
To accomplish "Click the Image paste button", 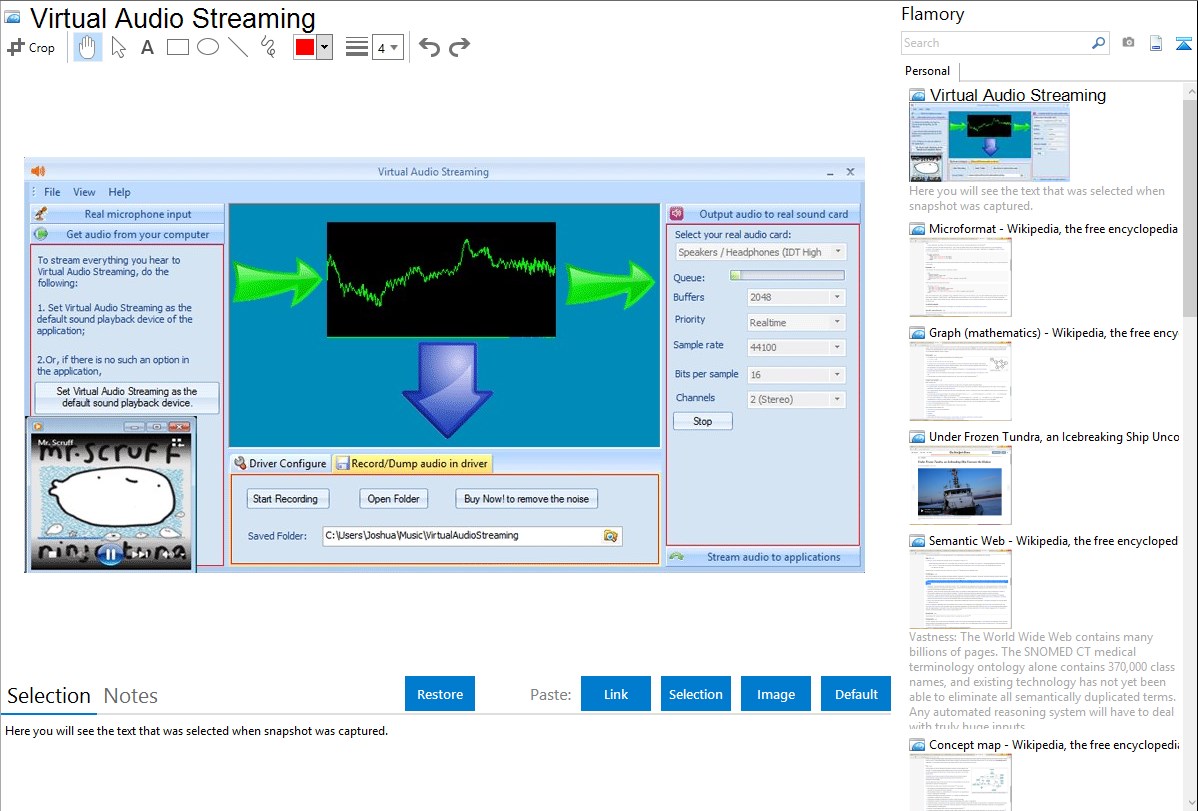I will (776, 694).
